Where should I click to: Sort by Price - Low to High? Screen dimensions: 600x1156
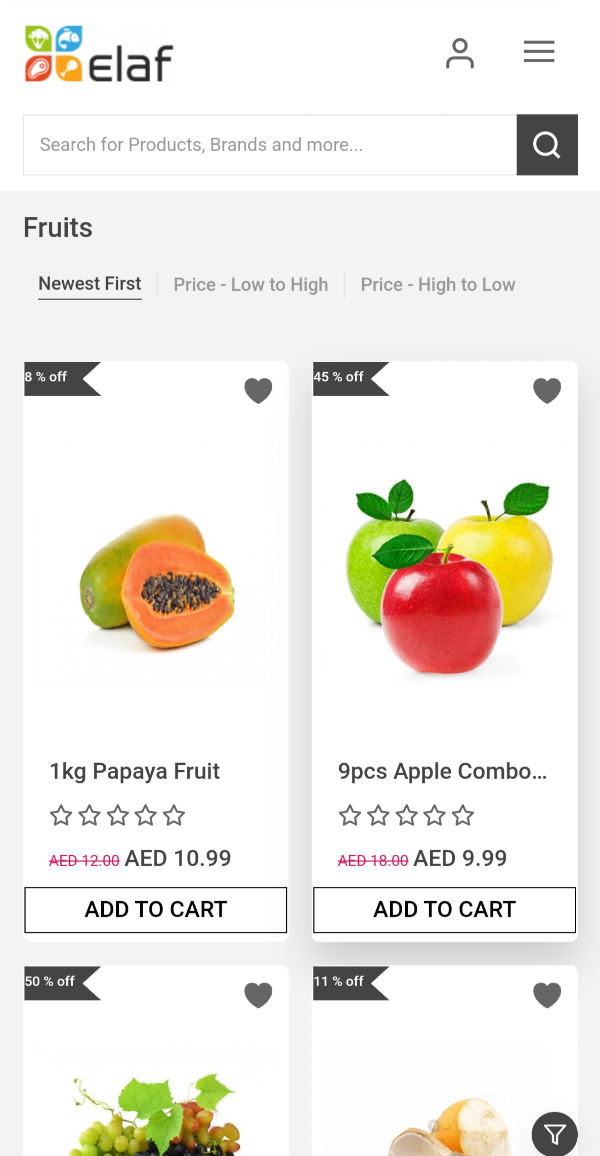251,285
